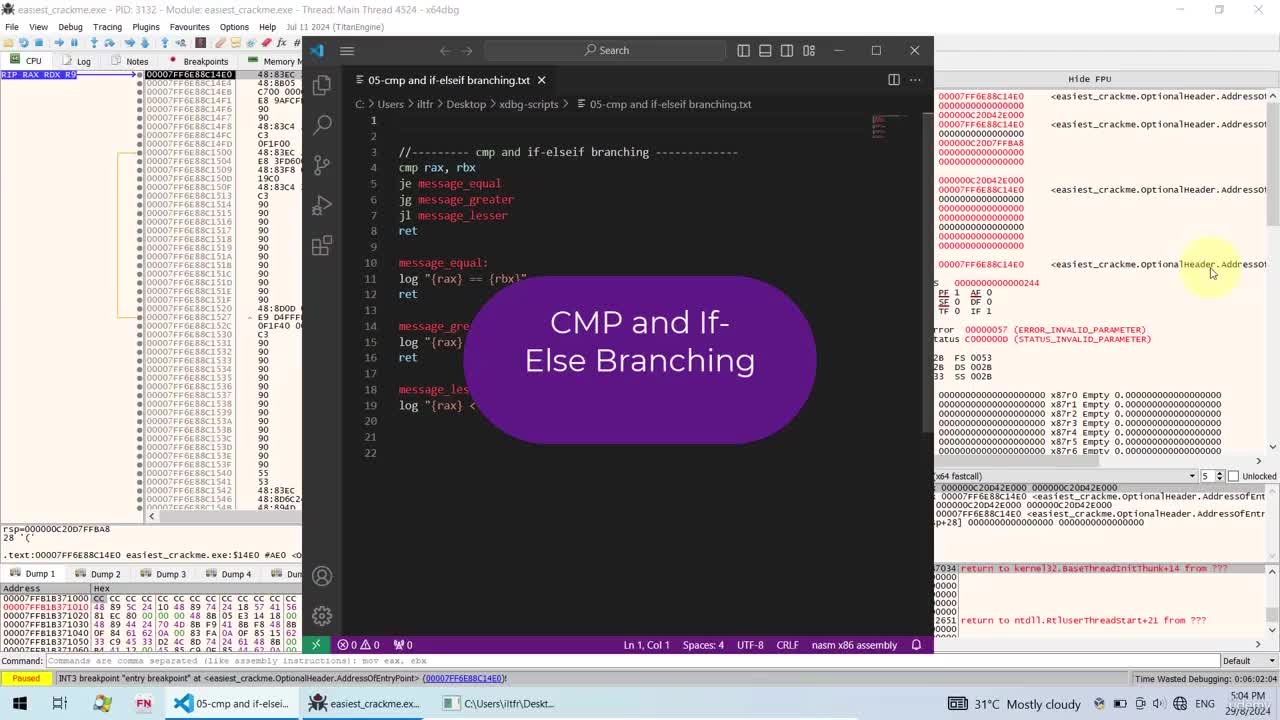
Task: Click the x64dbg Command input field
Action: (632, 661)
